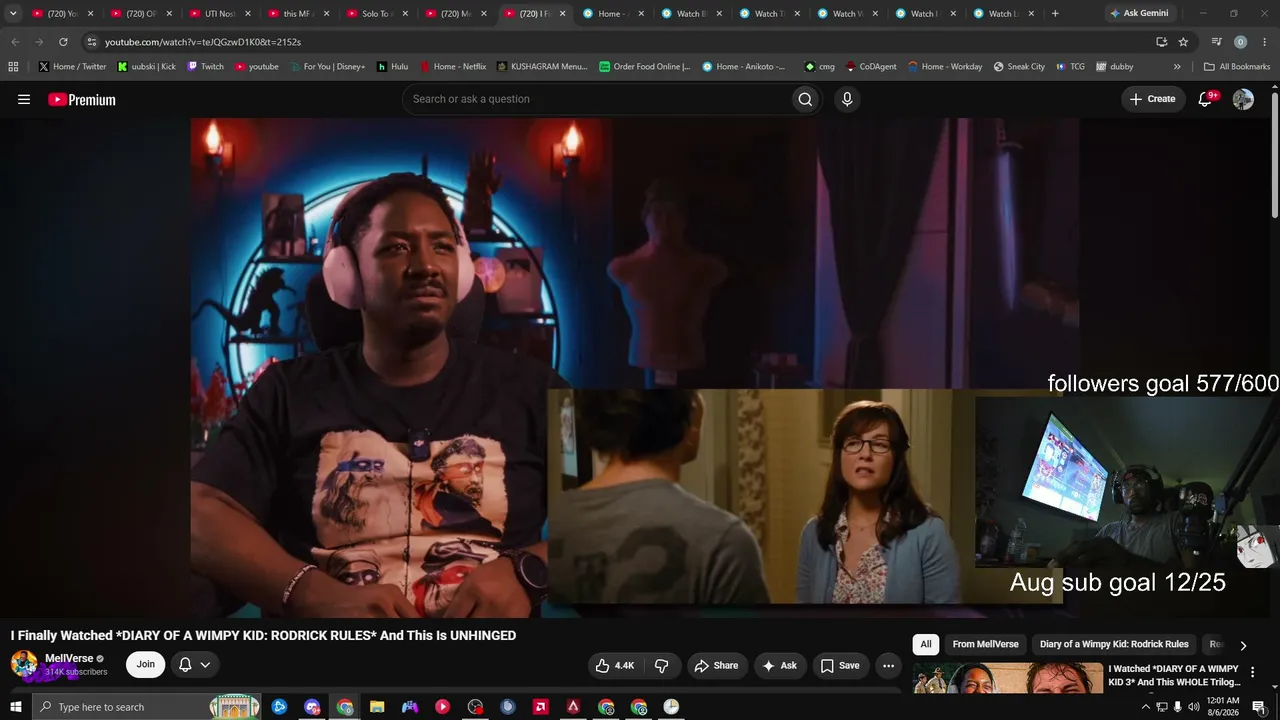Expand hidden bookmarks with the chevron

click(1177, 67)
